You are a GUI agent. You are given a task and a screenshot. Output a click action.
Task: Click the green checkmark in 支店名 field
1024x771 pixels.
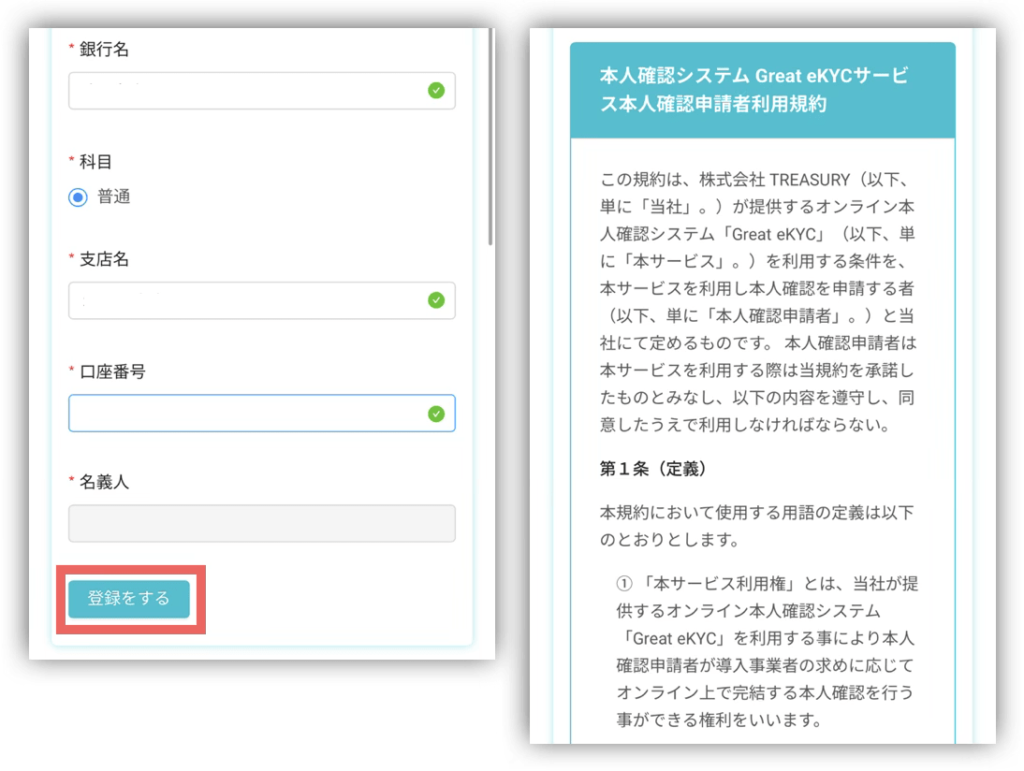pyautogui.click(x=436, y=300)
